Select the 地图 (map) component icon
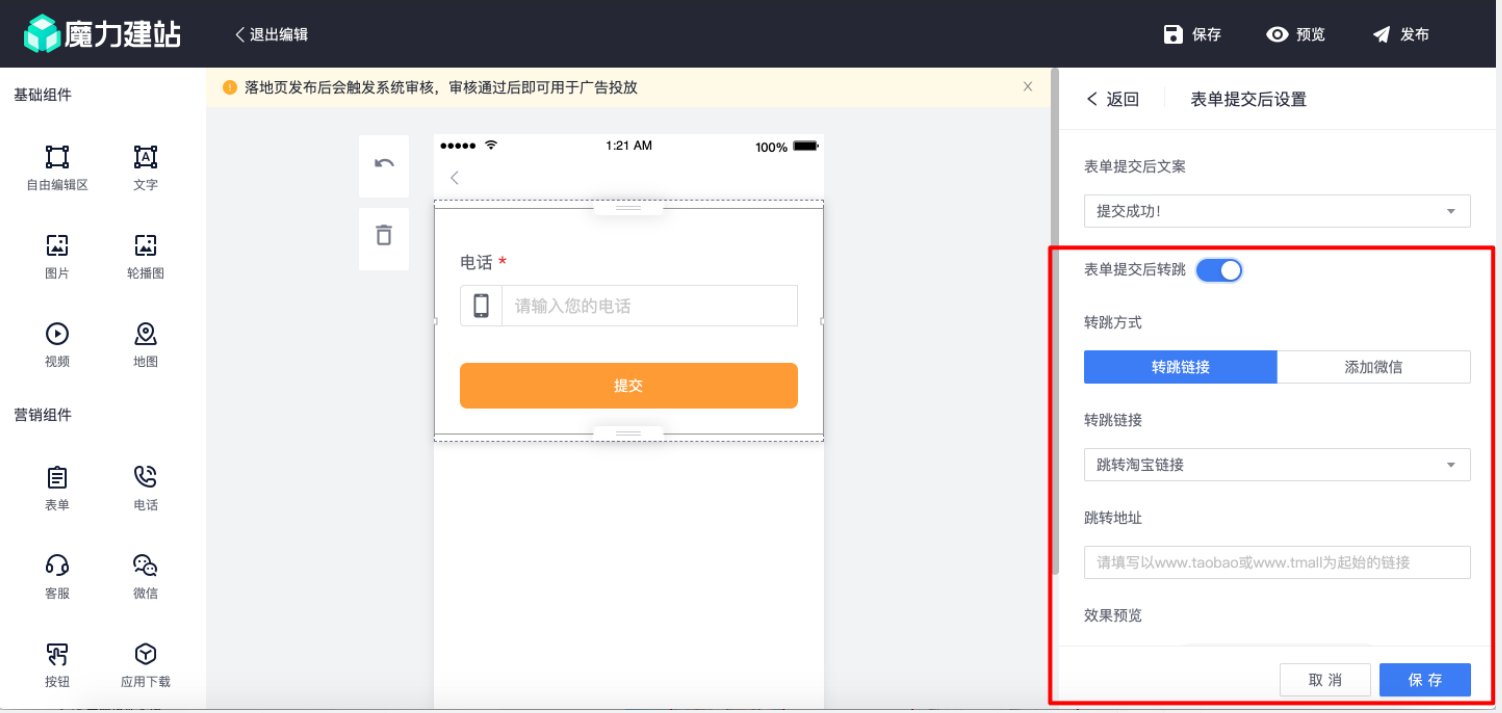The width and height of the screenshot is (1502, 713). pos(145,335)
